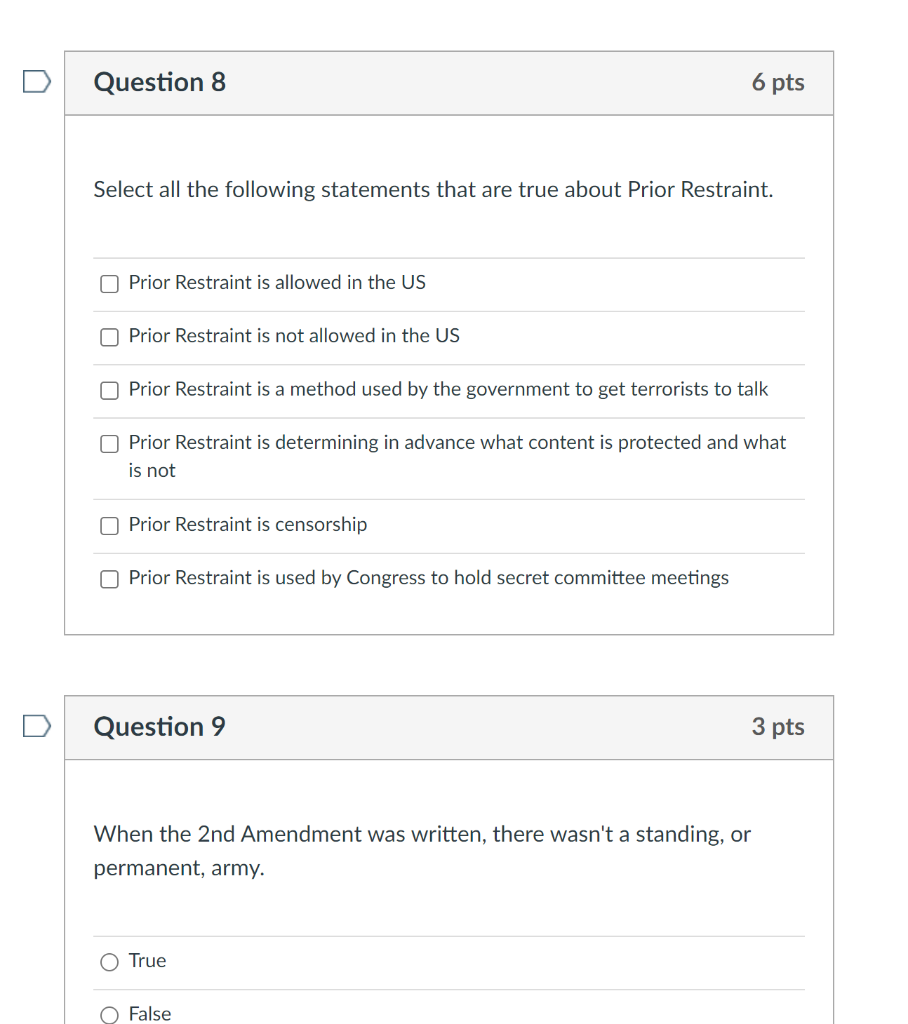Click the 'False' answer text
Viewport: 908px width, 1024px height.
150,1013
